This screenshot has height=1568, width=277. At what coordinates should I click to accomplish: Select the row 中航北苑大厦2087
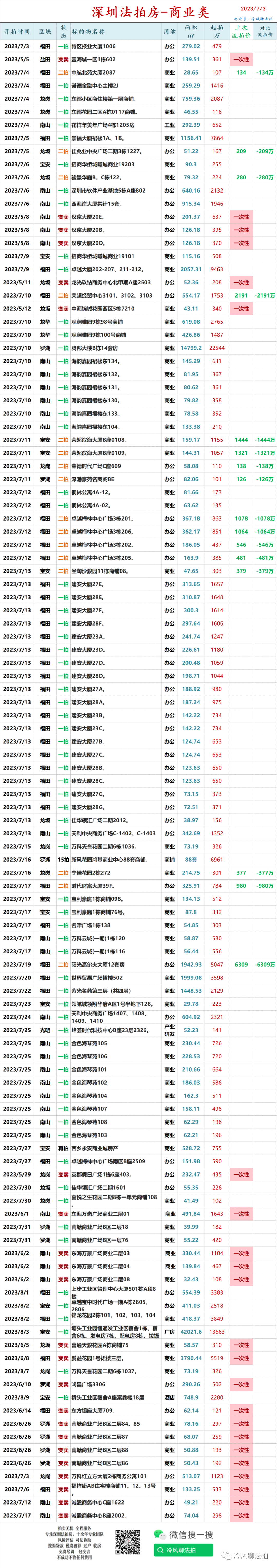tap(138, 72)
